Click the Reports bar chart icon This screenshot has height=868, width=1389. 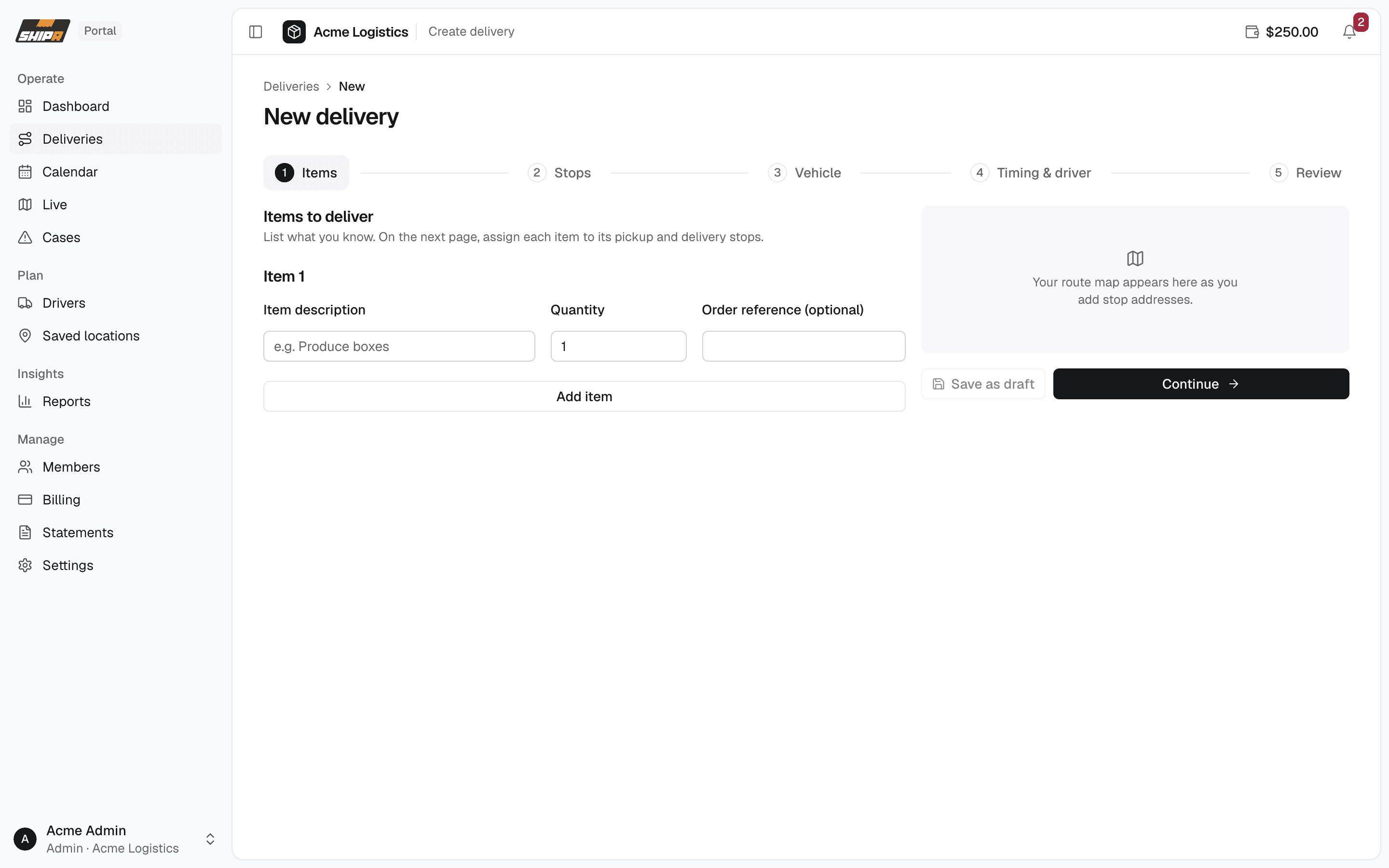(x=25, y=401)
